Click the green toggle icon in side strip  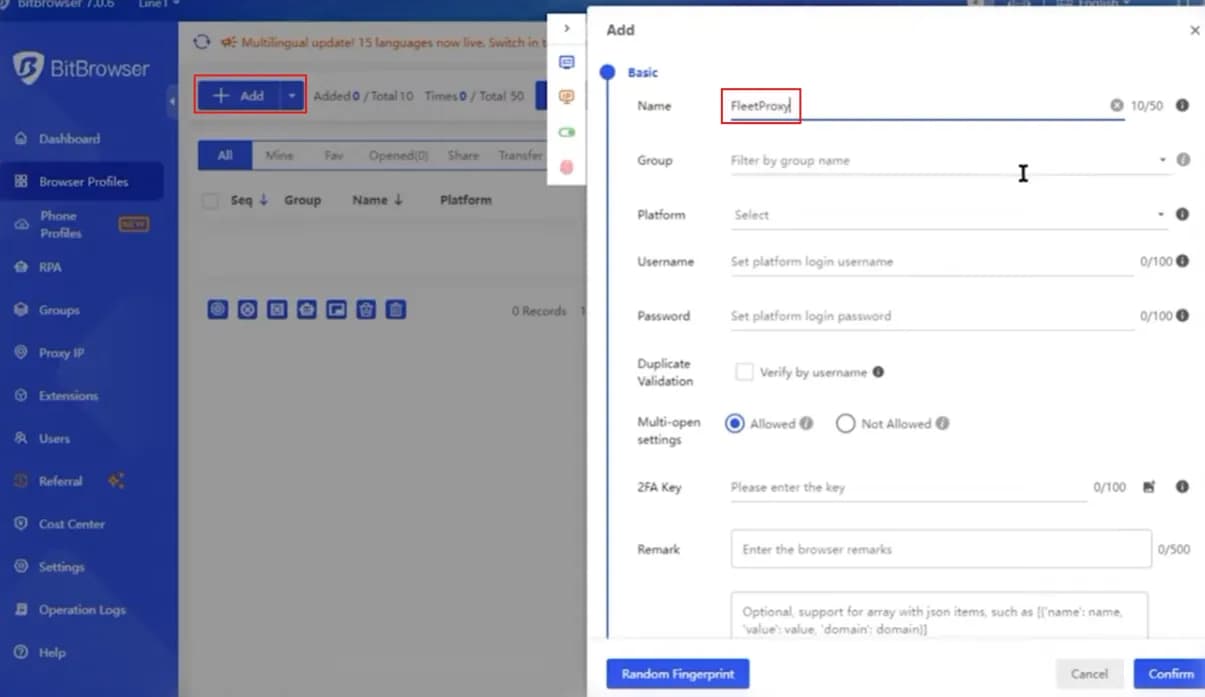point(567,132)
